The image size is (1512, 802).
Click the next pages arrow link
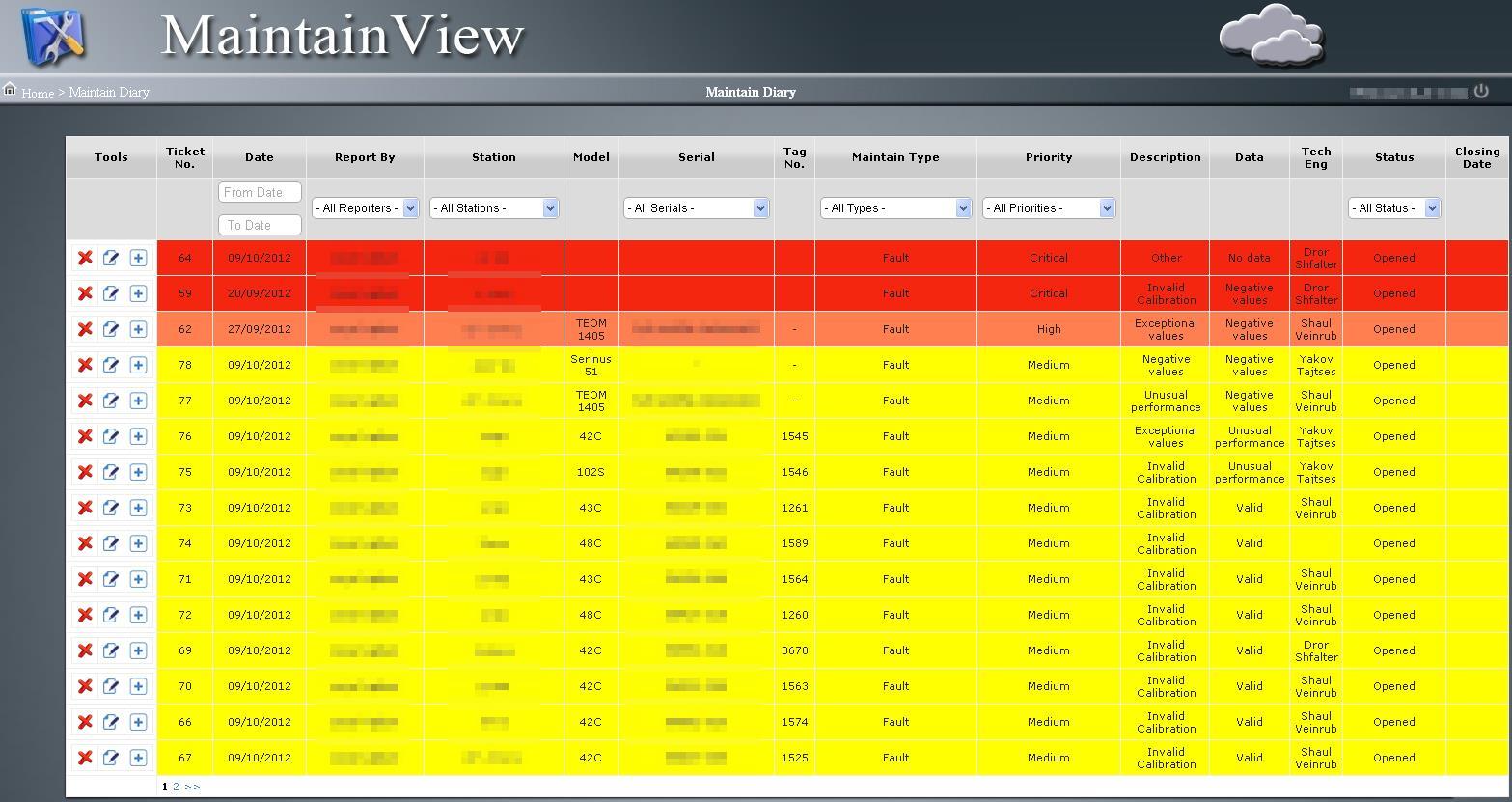(192, 787)
